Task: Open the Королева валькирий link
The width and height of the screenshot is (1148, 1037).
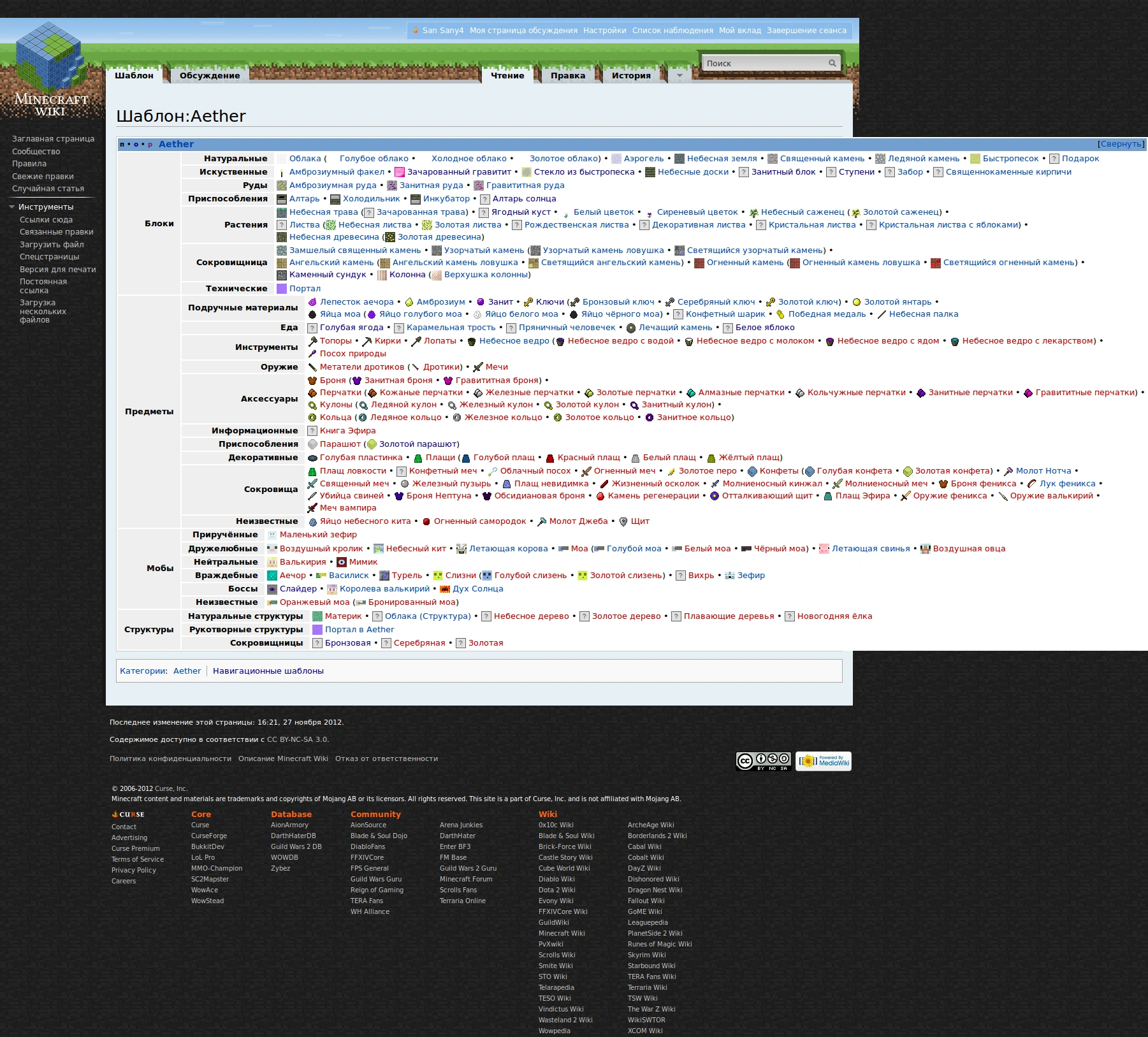Action: pyautogui.click(x=384, y=589)
